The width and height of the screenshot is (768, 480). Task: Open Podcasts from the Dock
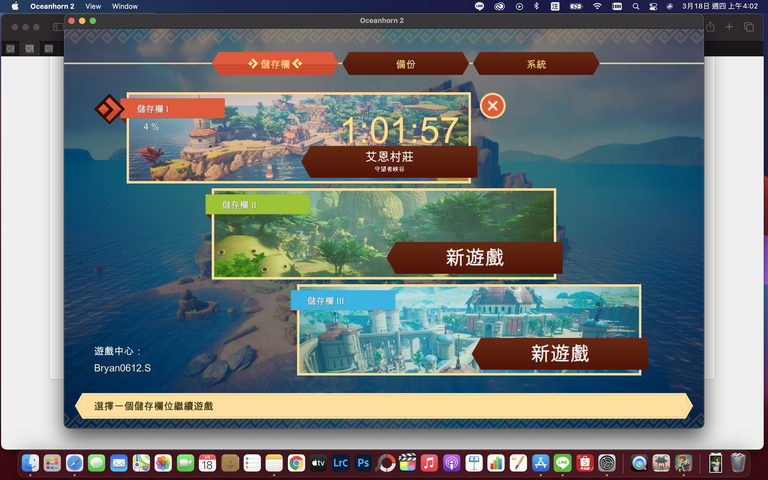point(452,462)
